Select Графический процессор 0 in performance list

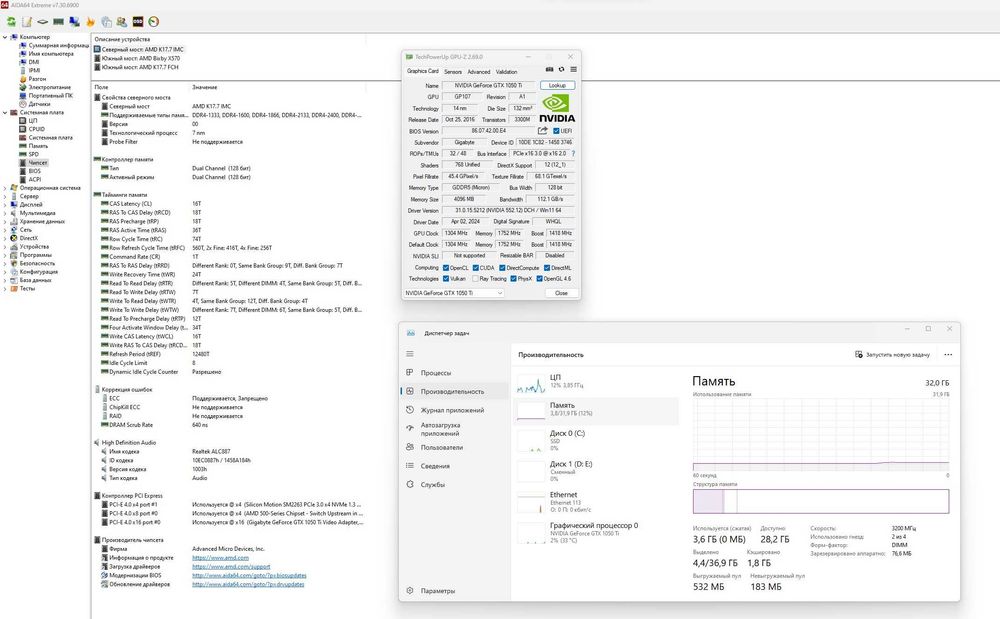596,532
